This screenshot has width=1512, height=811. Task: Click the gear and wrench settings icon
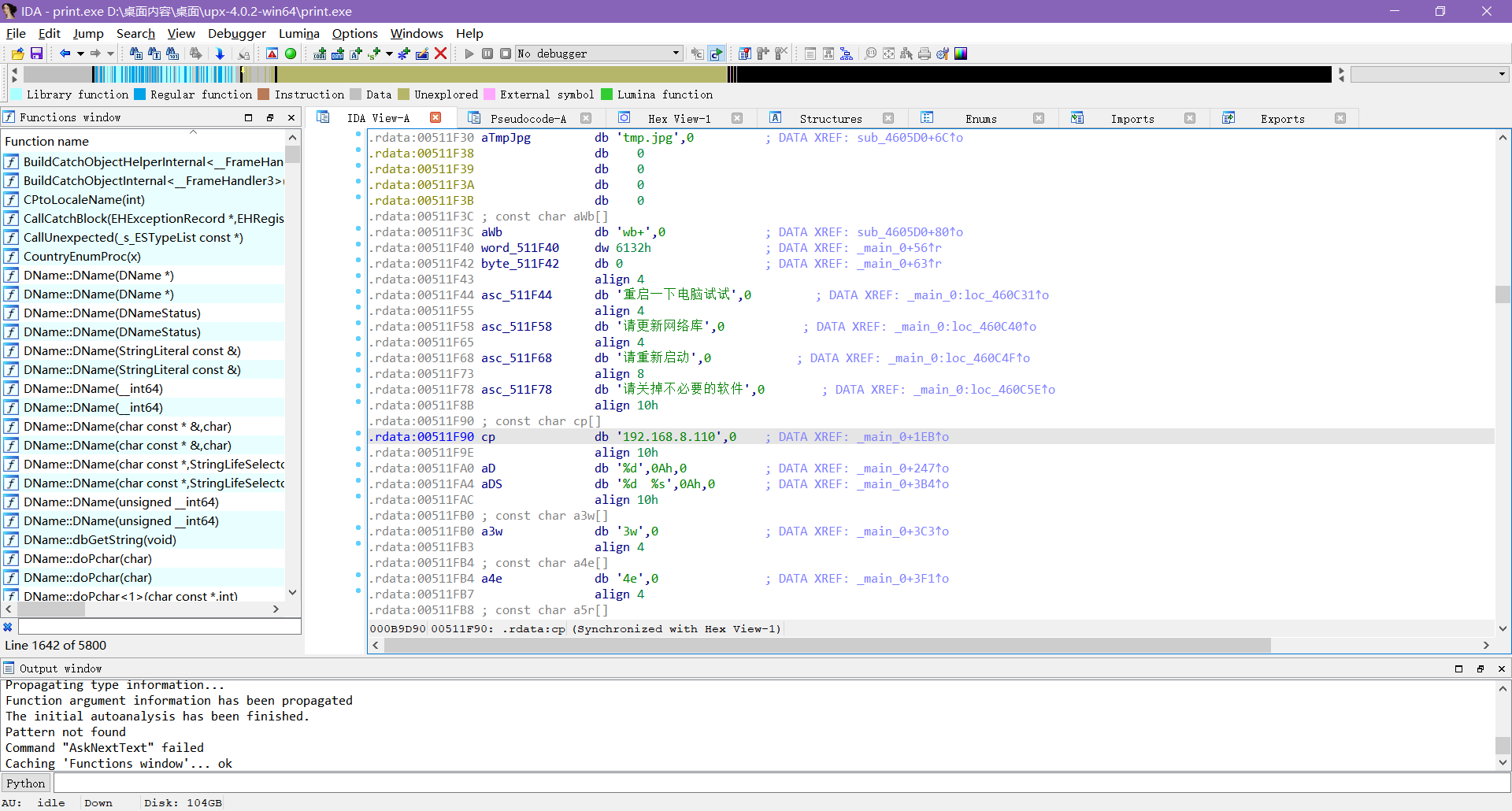pos(943,54)
